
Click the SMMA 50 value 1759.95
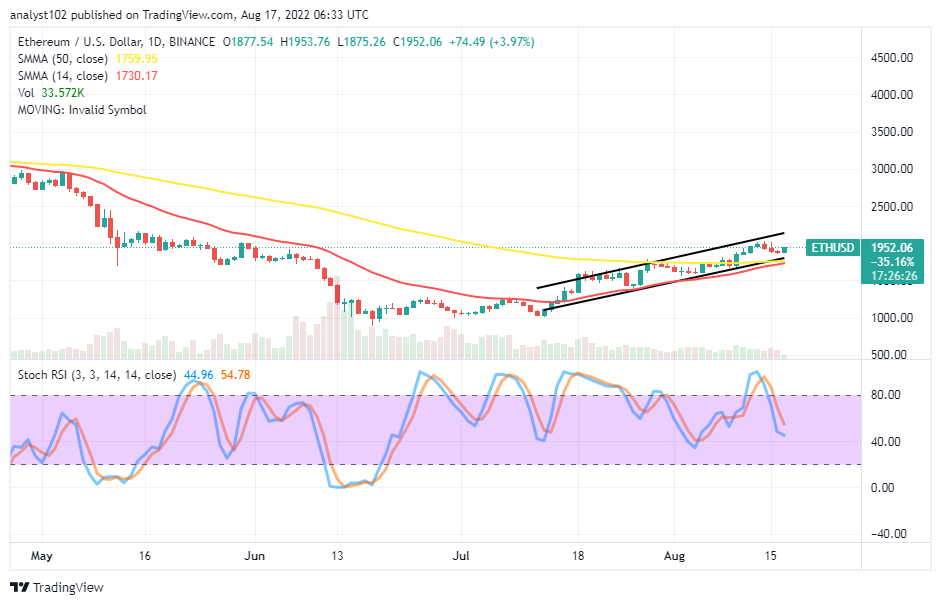point(137,59)
